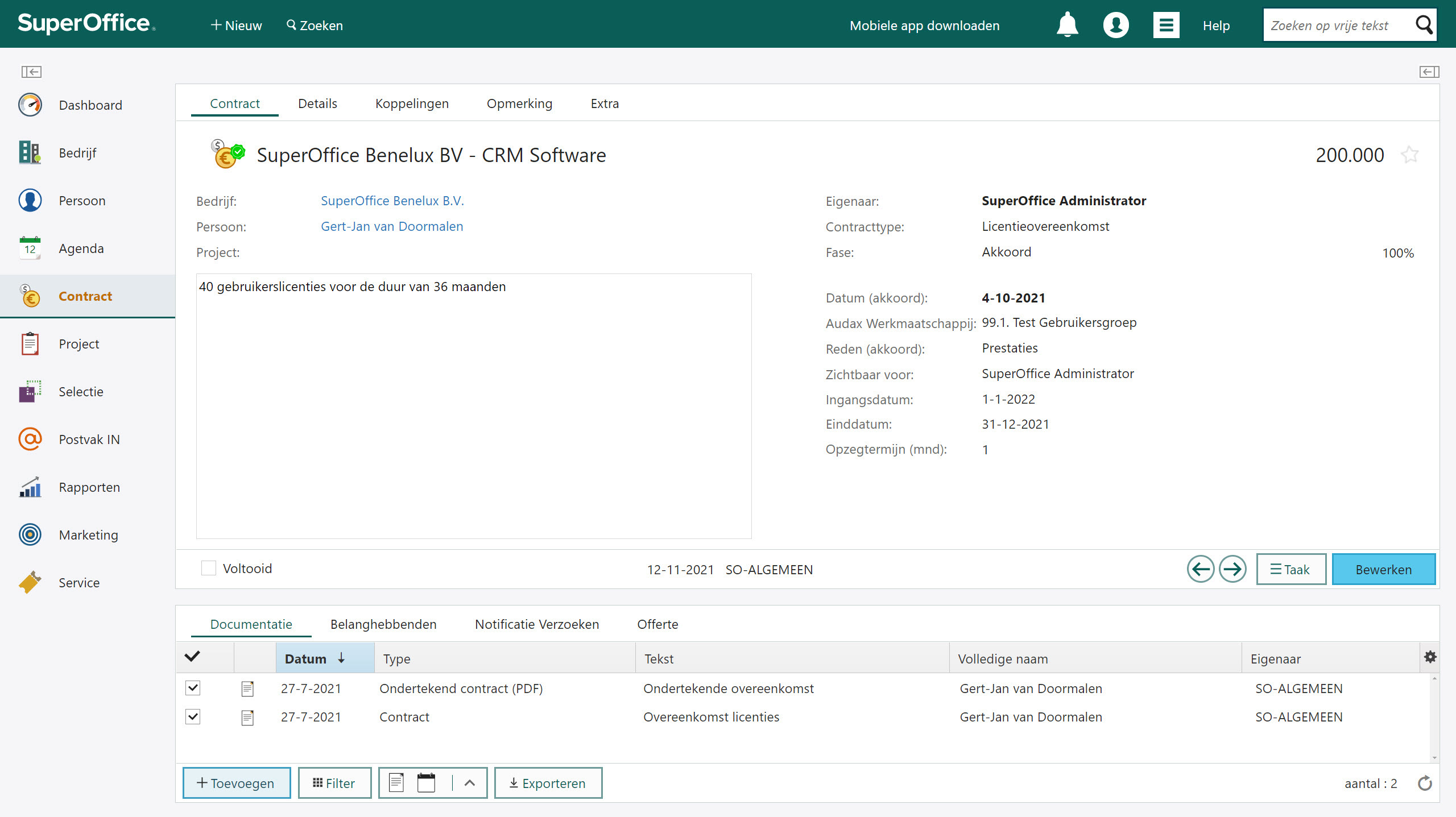Sort by Eigenaar column header
The width and height of the screenshot is (1456, 817).
click(1331, 658)
